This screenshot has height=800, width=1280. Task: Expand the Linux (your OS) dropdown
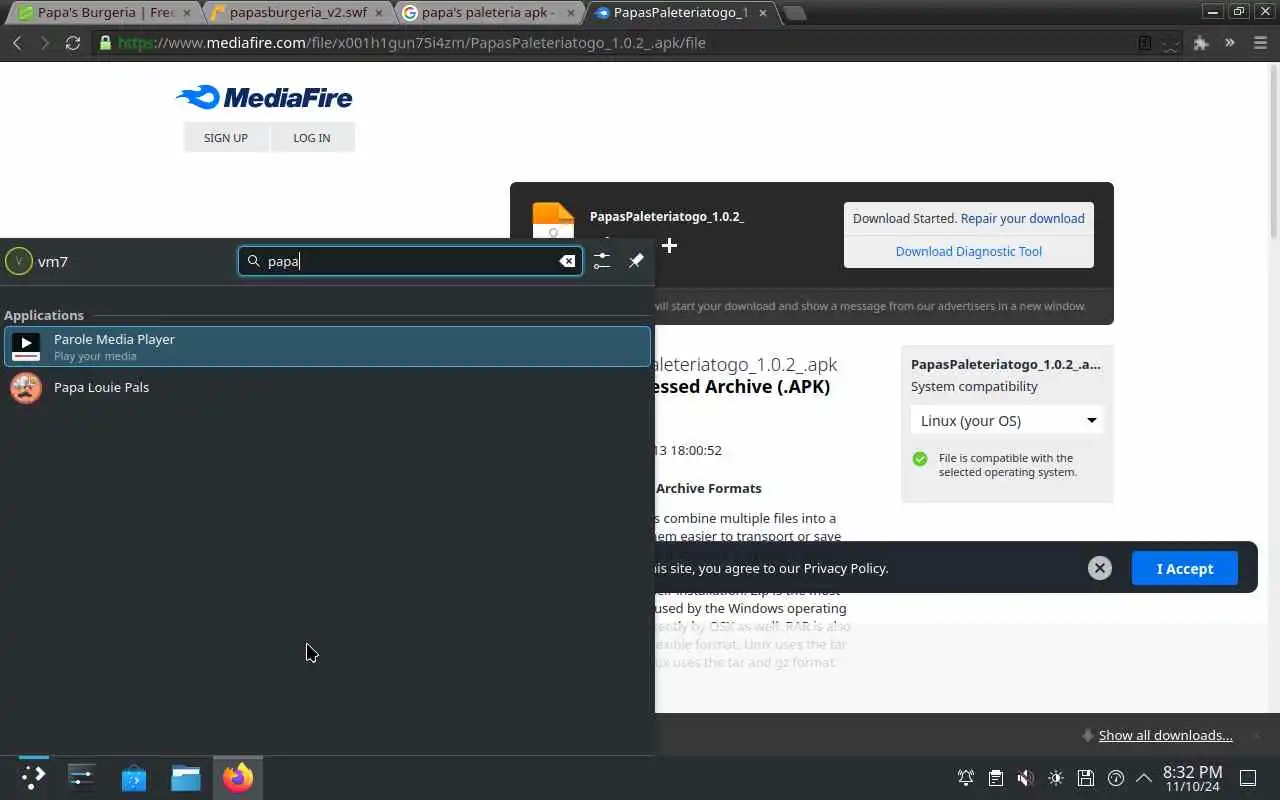tap(1007, 421)
